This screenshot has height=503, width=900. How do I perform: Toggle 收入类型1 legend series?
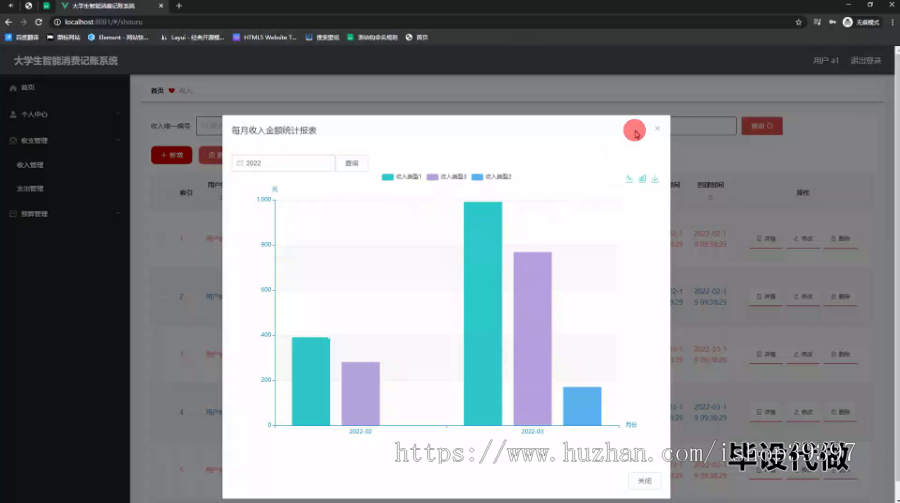[402, 177]
